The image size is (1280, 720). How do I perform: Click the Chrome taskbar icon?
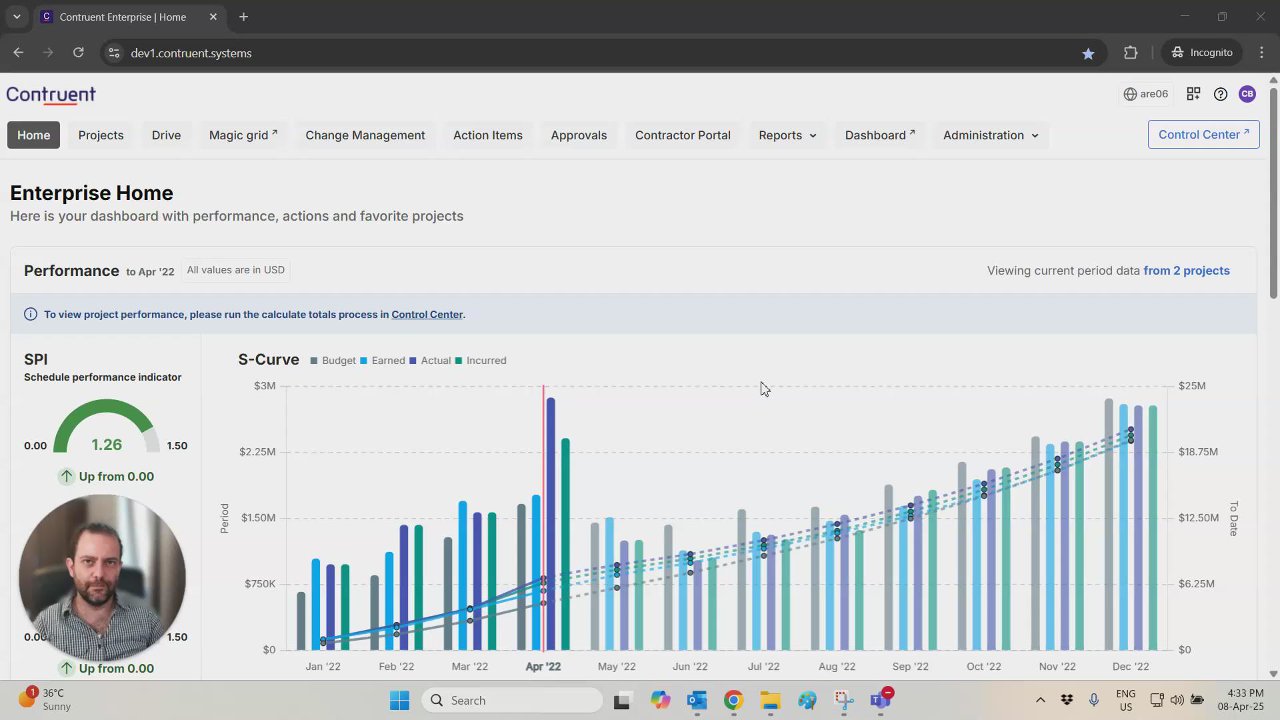[x=733, y=700]
